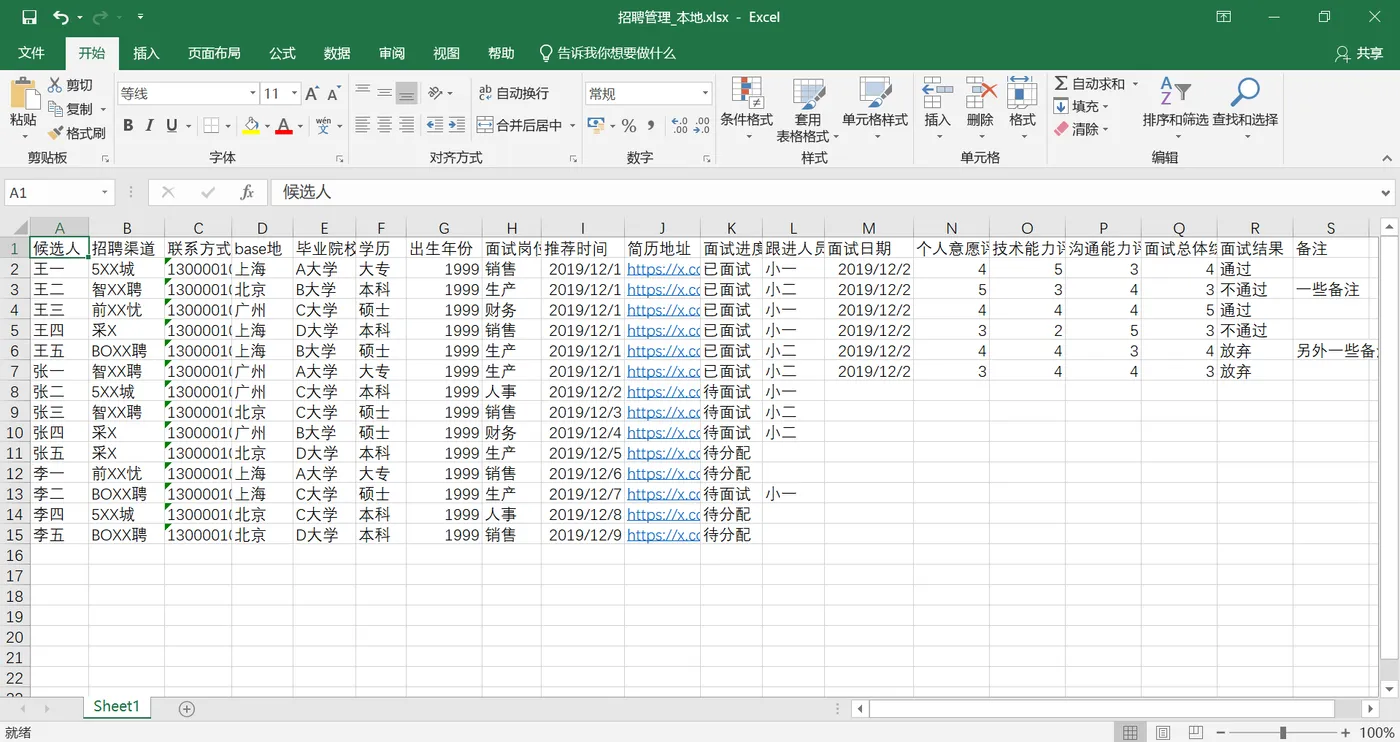This screenshot has width=1400, height=742.
Task: Click the text orientation icon
Action: 436,93
